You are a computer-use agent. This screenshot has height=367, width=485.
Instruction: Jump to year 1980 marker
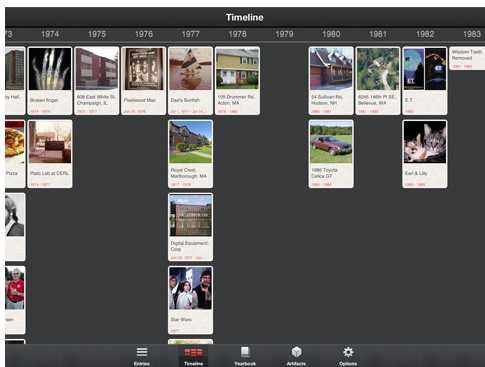[331, 34]
